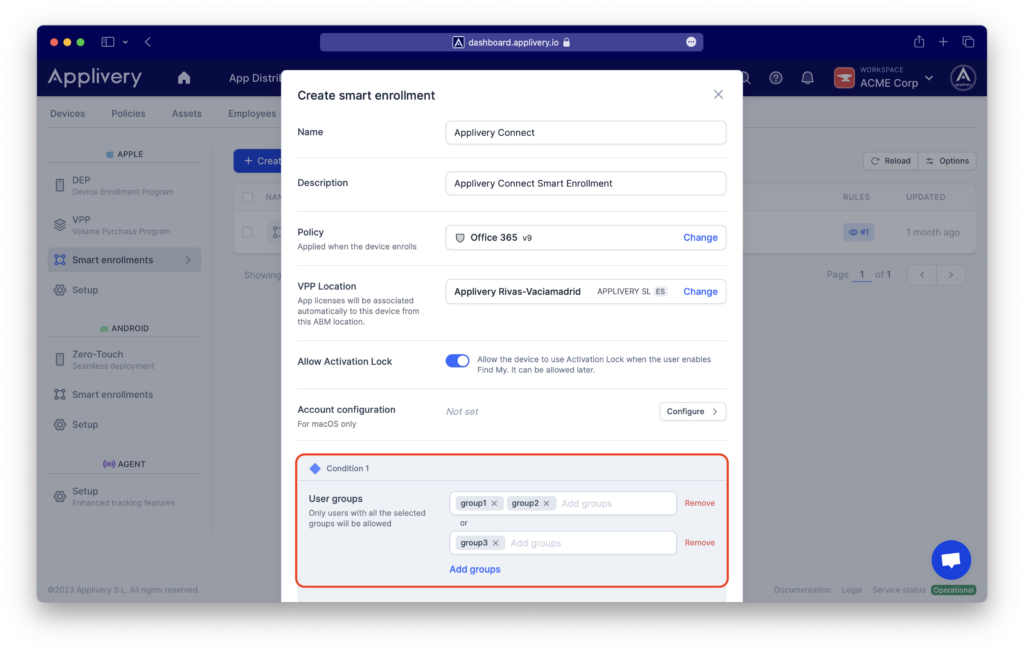
Task: Open the Options button
Action: pyautogui.click(x=947, y=161)
